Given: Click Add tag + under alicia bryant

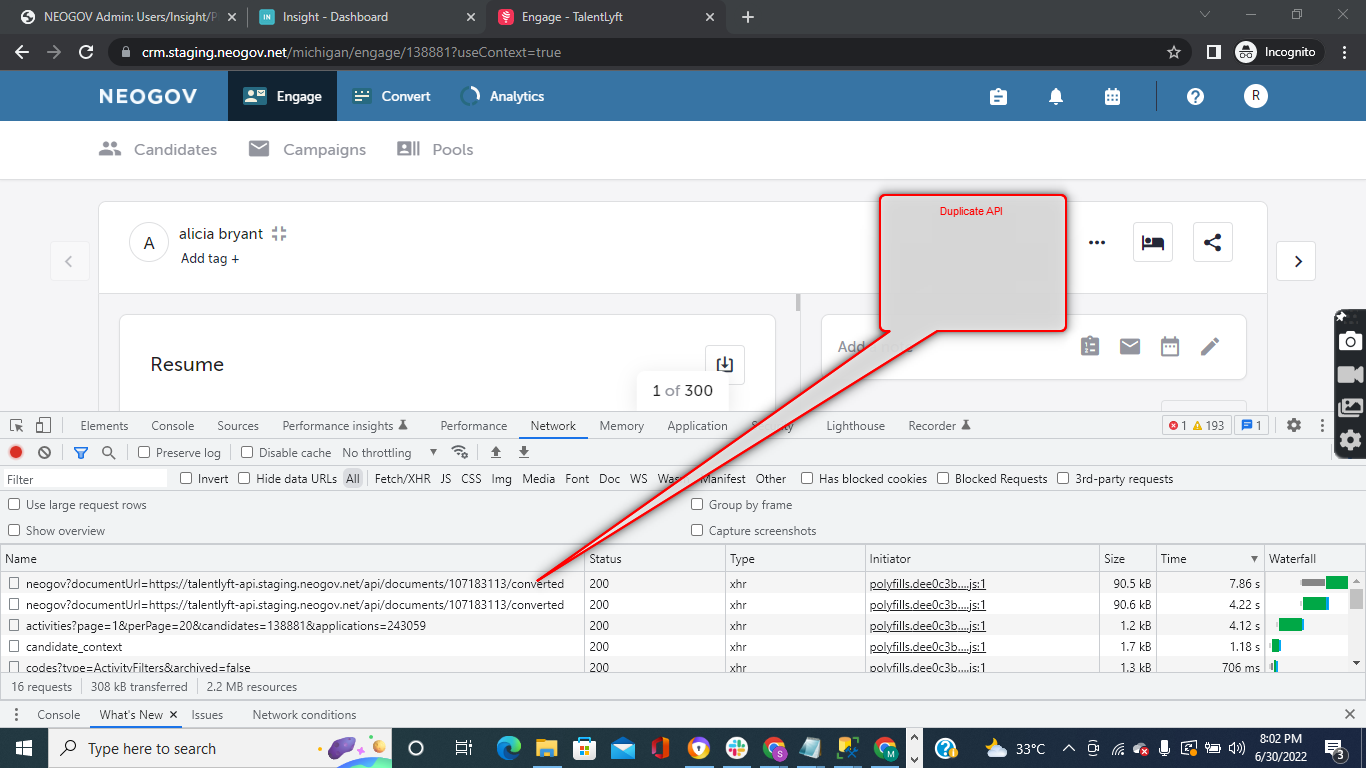Looking at the screenshot, I should pyautogui.click(x=210, y=258).
